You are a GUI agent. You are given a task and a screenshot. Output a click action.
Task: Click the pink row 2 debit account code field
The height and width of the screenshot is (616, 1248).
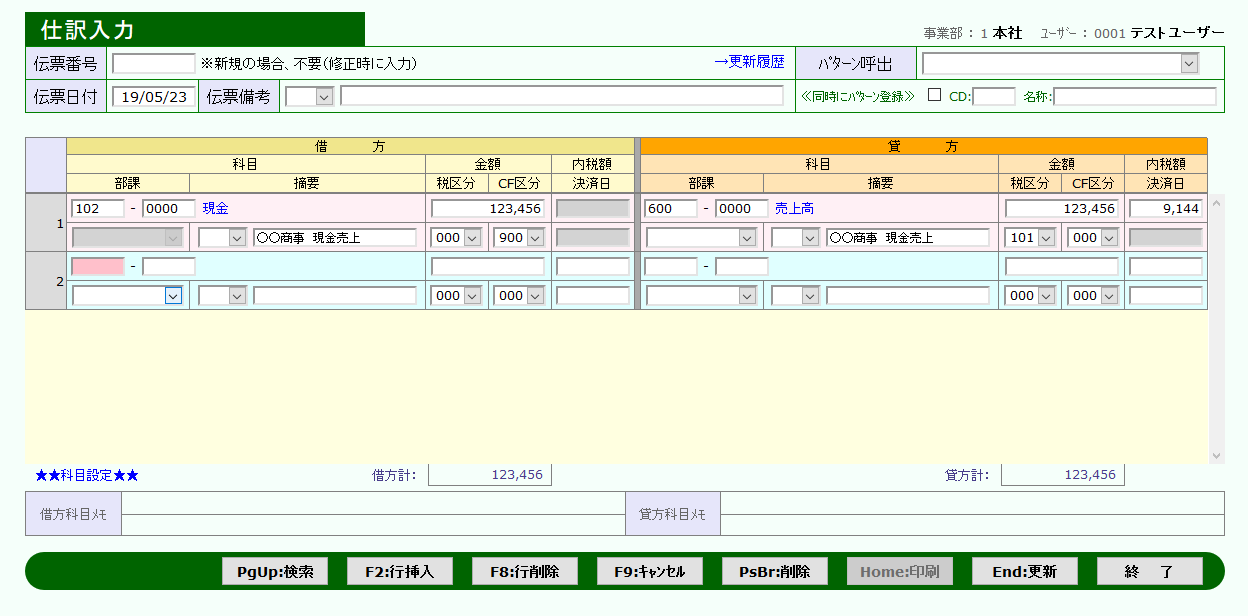(x=98, y=267)
